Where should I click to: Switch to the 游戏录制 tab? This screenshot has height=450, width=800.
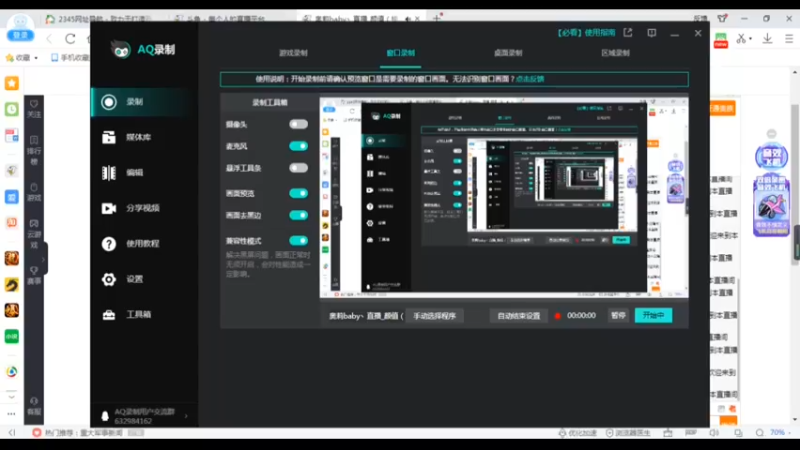pos(293,53)
